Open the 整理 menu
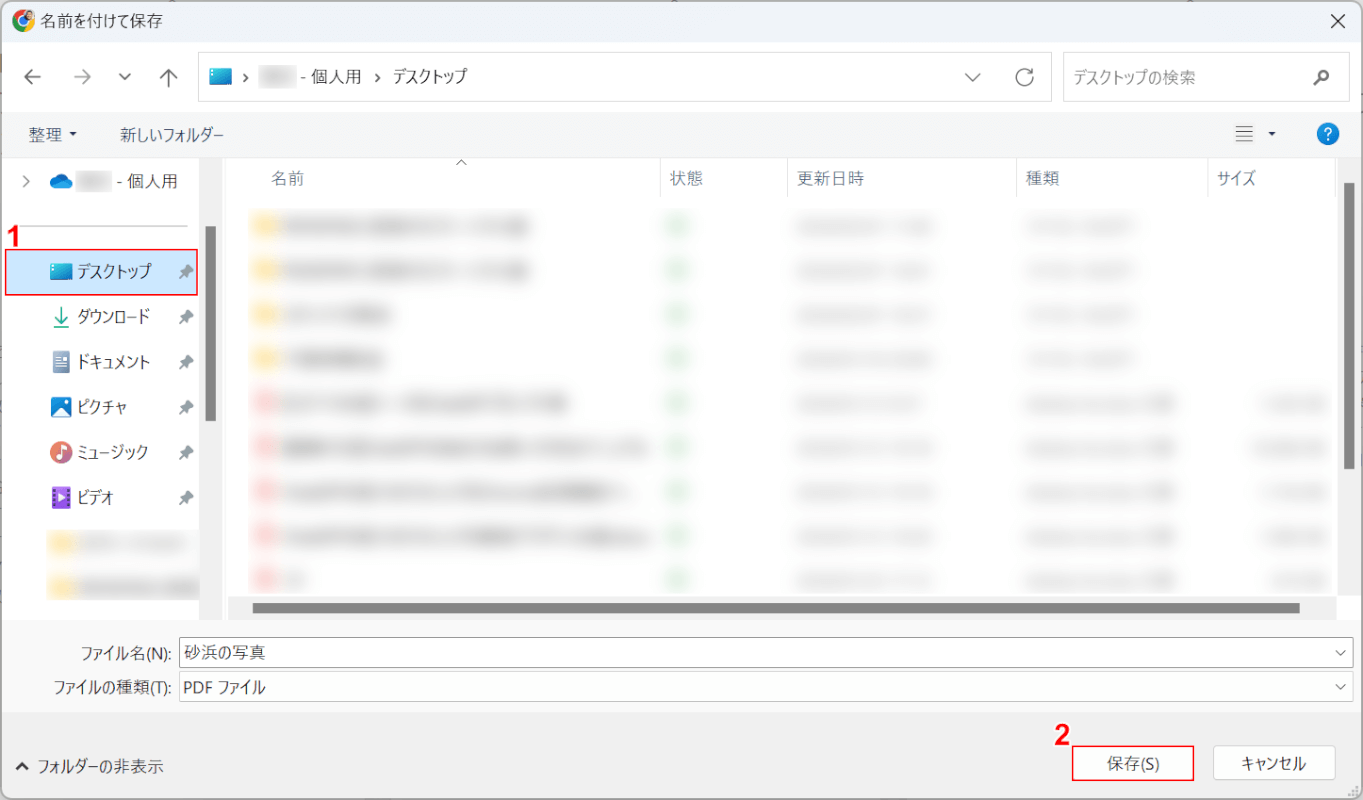 click(x=53, y=134)
